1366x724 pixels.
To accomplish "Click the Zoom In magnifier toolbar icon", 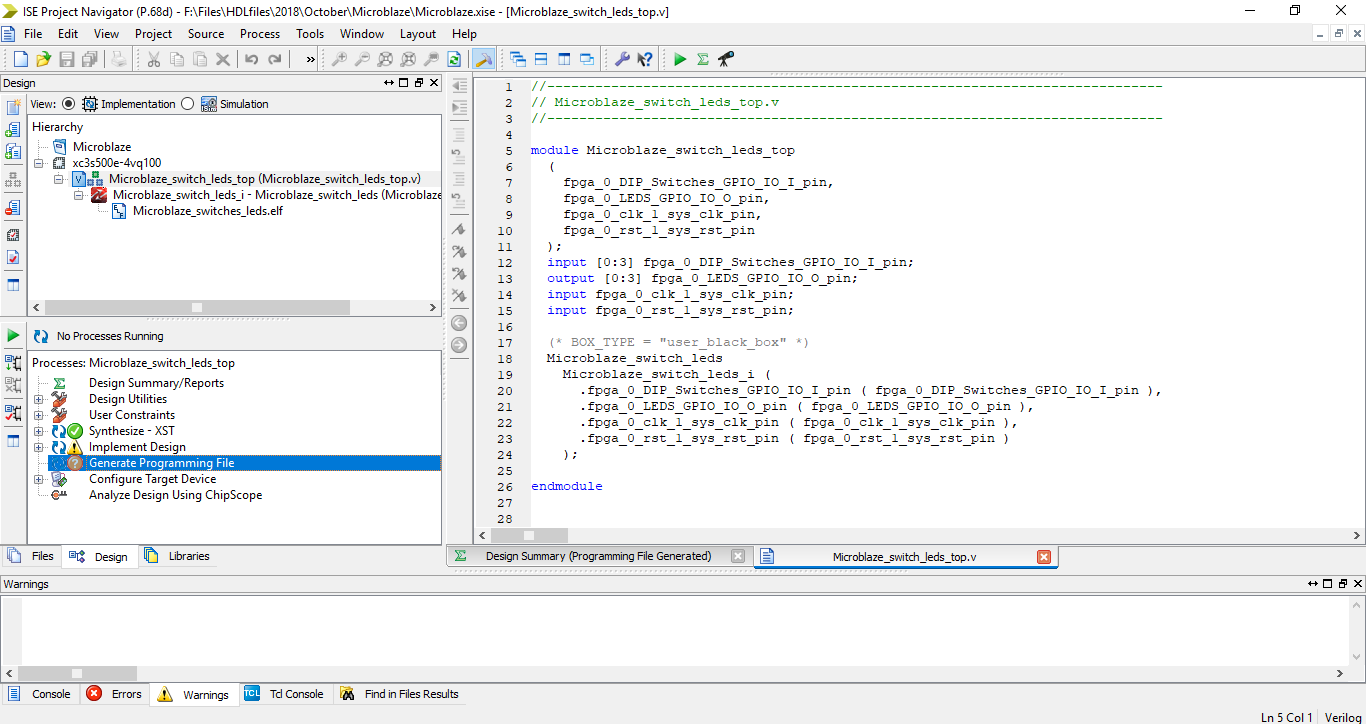I will [x=339, y=59].
